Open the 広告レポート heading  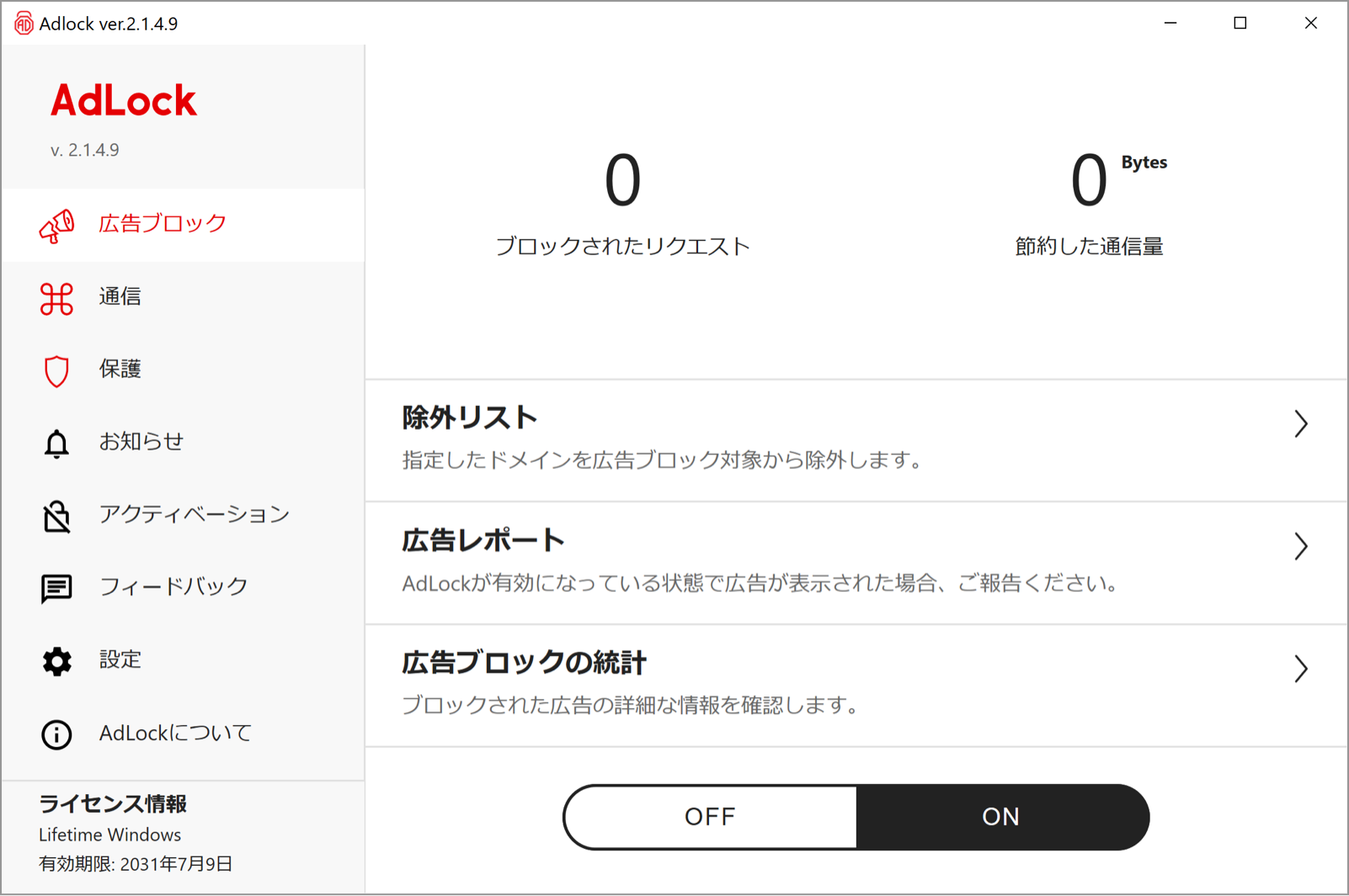483,541
